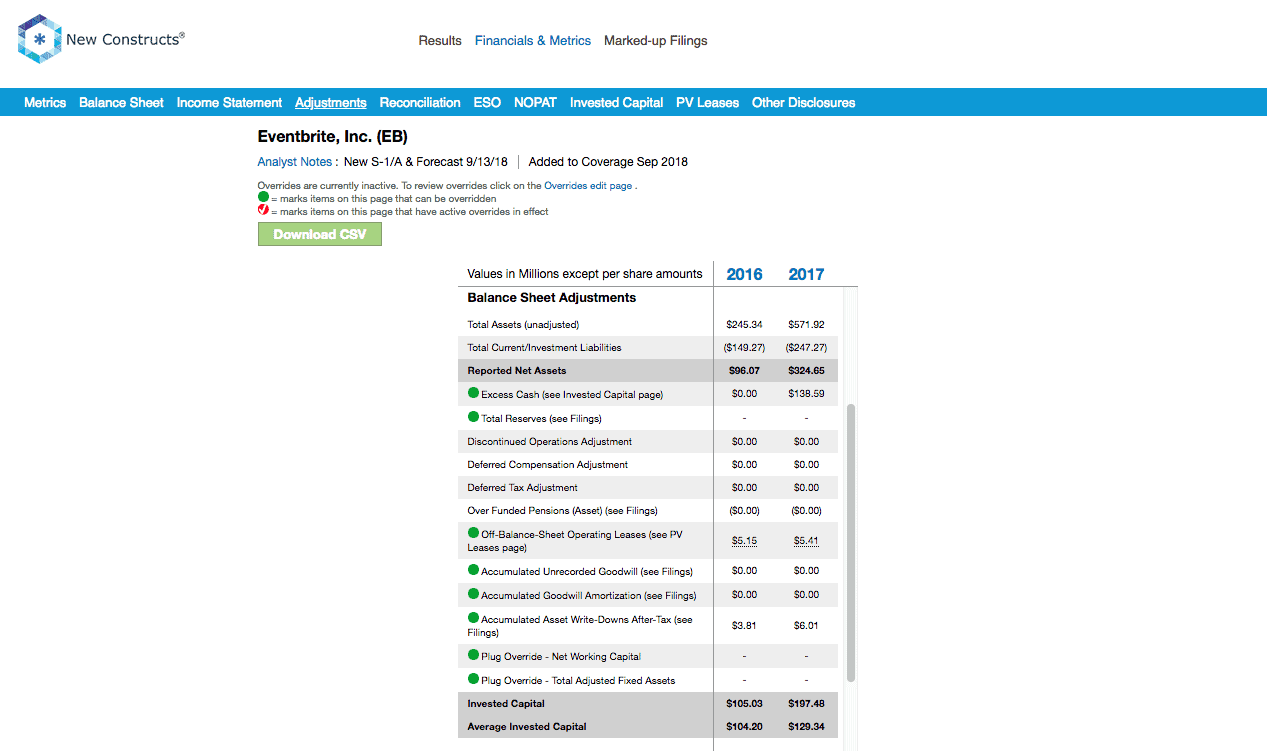Click the Reported Net Assets 2017 value $324.65
The height and width of the screenshot is (751, 1267).
806,371
